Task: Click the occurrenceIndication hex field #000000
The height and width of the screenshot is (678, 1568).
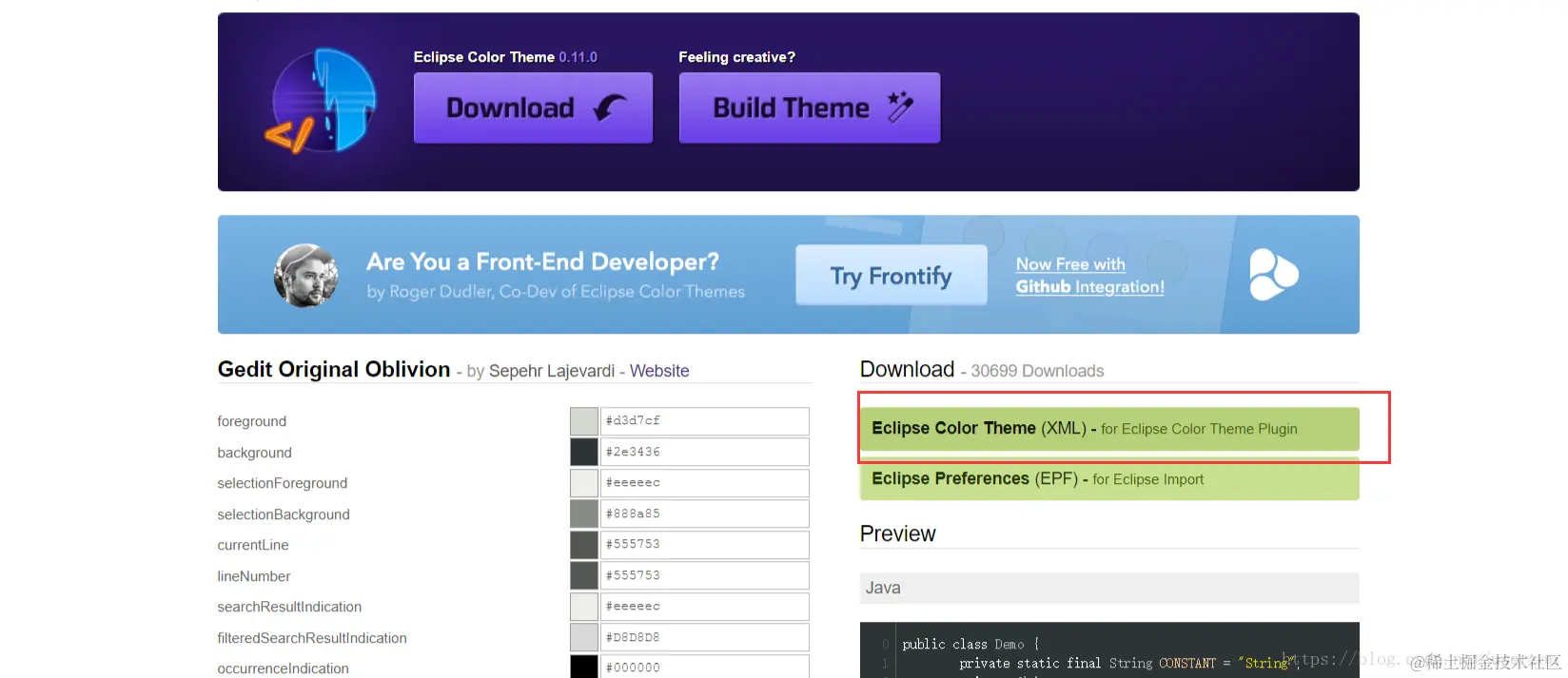Action: coord(705,667)
